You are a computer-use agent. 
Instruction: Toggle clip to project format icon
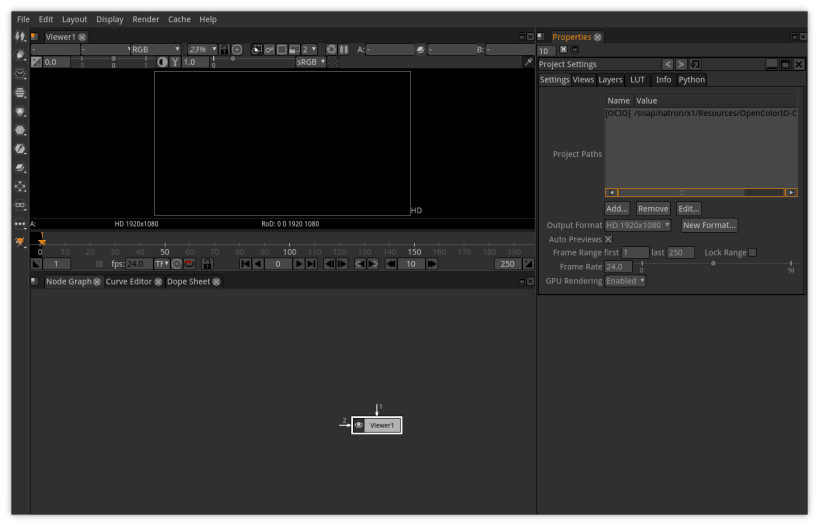(x=256, y=49)
